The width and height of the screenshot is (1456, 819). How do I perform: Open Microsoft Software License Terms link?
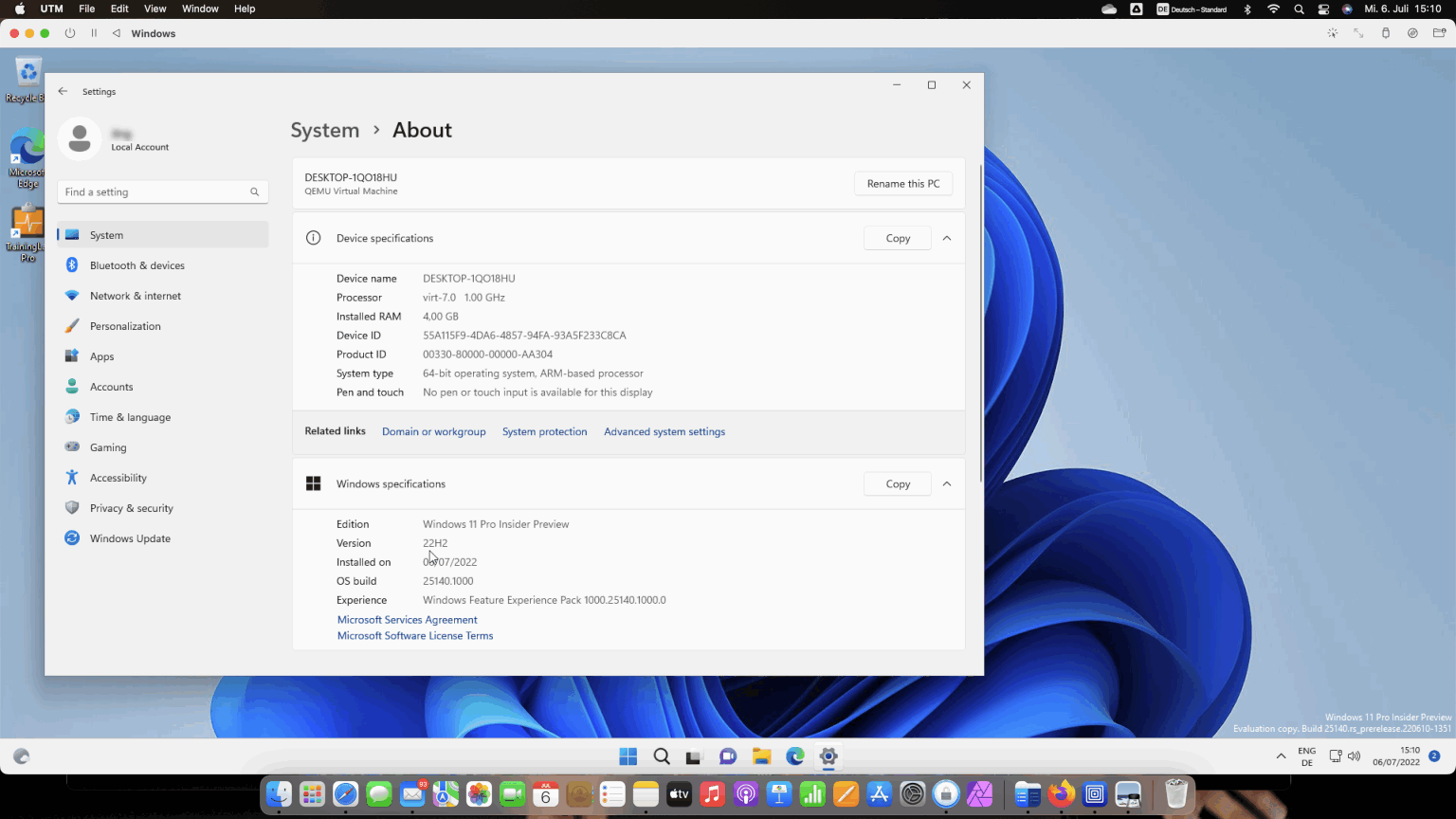click(415, 636)
